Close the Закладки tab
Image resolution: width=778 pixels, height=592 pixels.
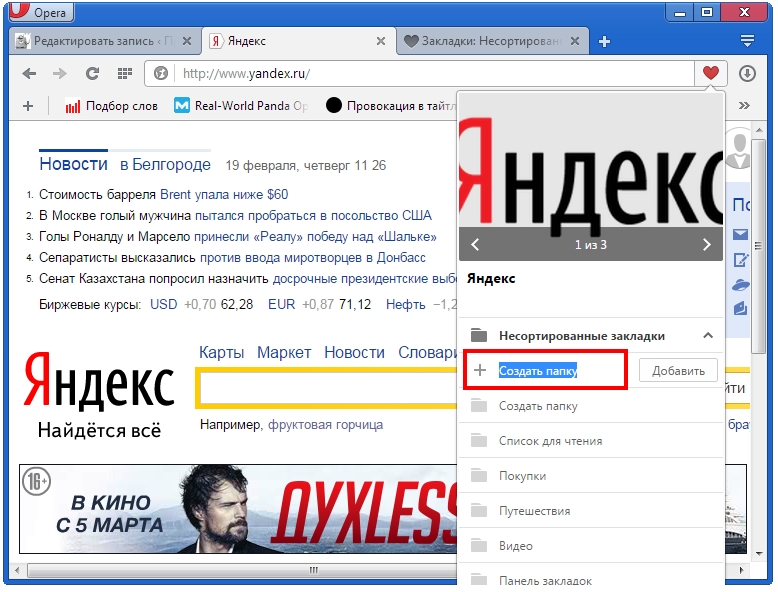click(x=575, y=41)
